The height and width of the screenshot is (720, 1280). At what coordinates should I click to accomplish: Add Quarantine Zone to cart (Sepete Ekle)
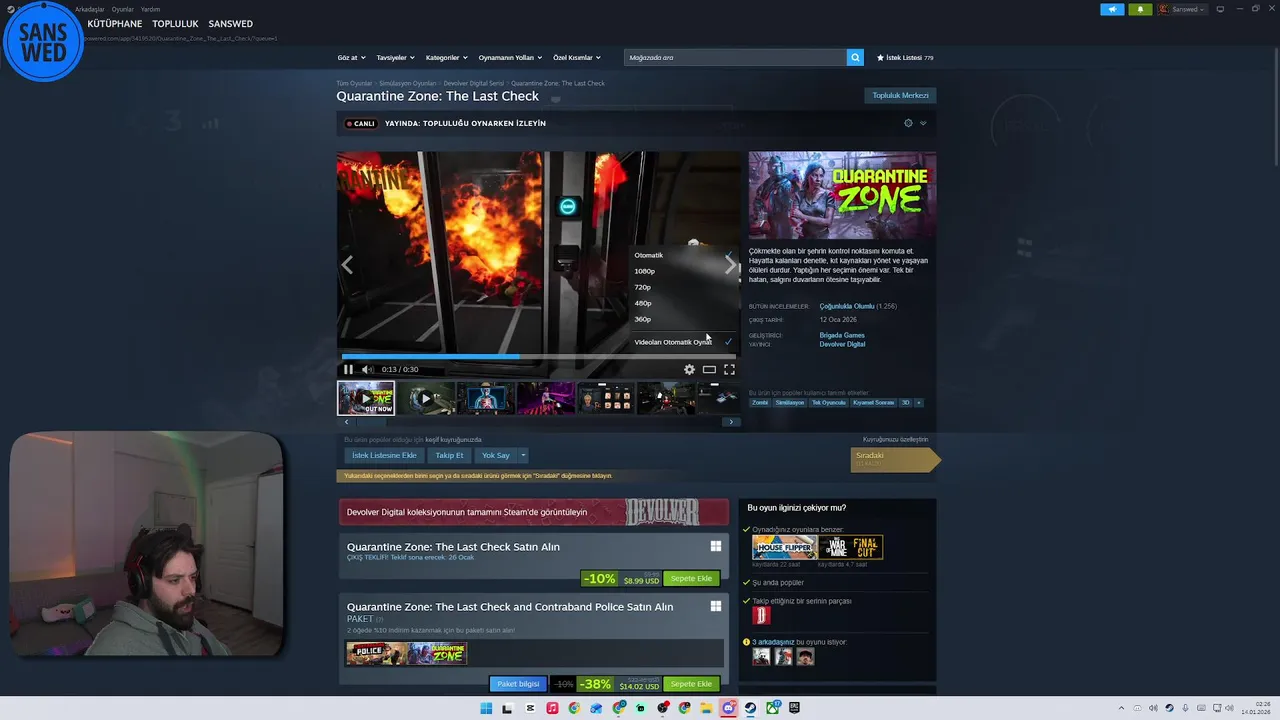(691, 578)
